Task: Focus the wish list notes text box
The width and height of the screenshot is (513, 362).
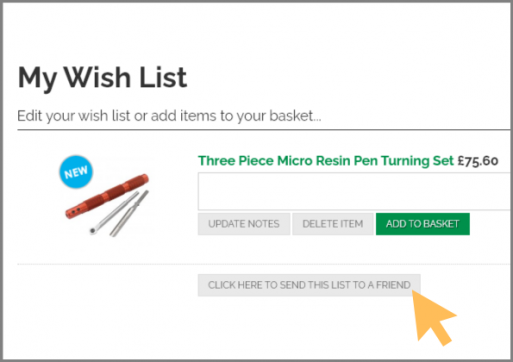Action: pyautogui.click(x=354, y=191)
